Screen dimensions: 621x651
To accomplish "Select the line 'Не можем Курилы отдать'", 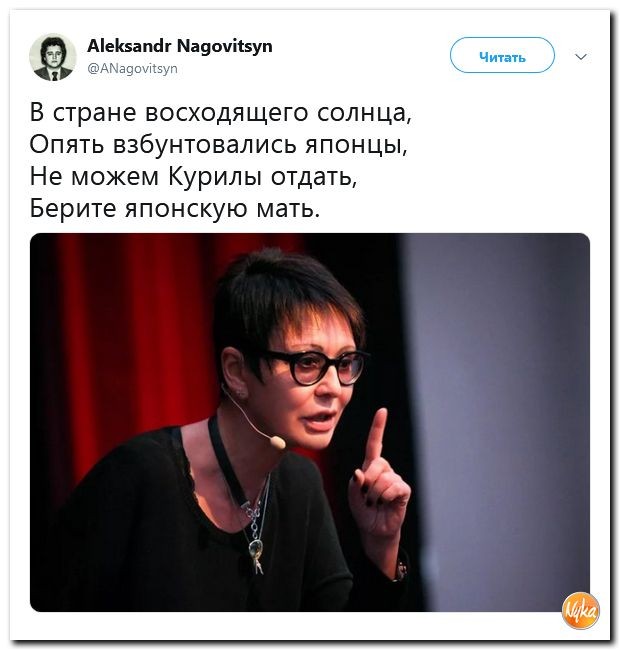I will point(193,176).
